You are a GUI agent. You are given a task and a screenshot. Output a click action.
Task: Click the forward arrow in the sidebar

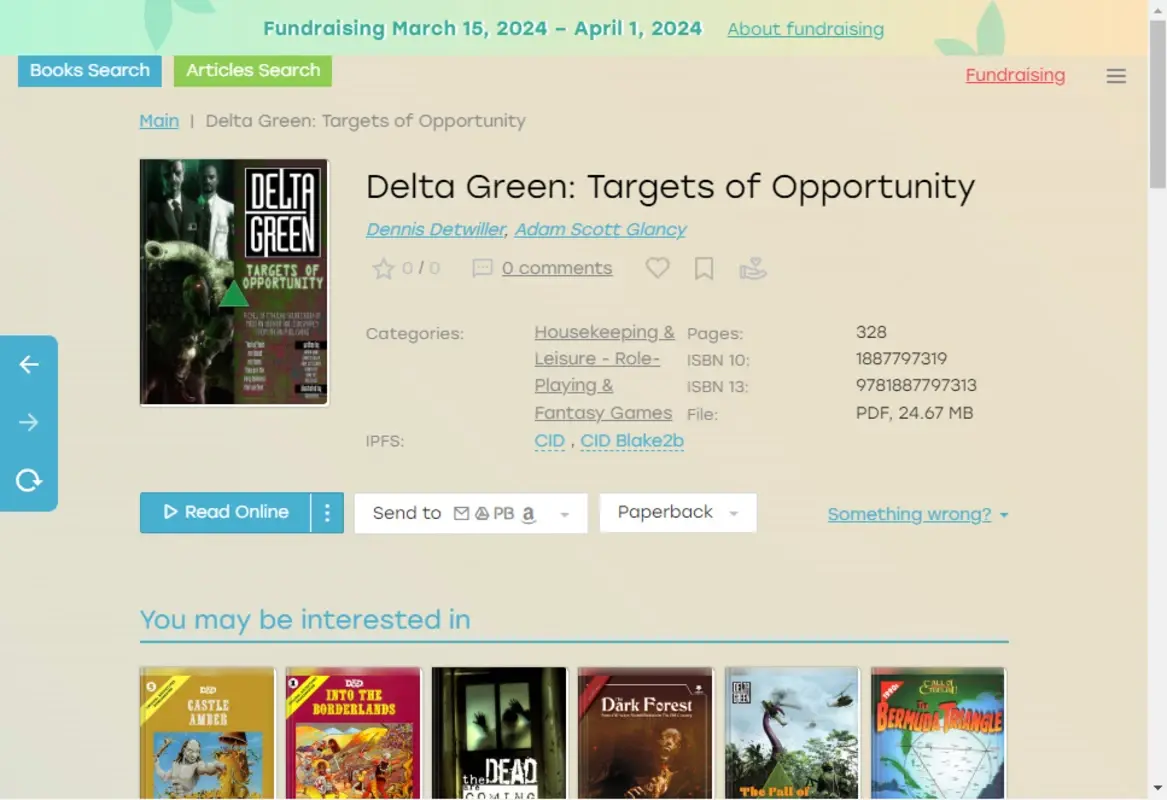[29, 422]
